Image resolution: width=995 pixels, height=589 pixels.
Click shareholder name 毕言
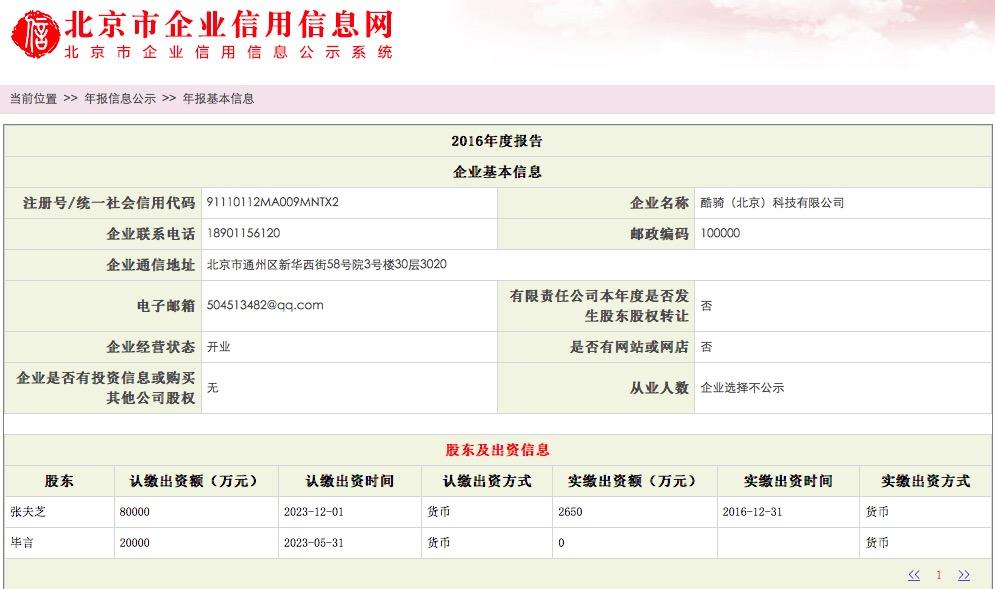(22, 543)
